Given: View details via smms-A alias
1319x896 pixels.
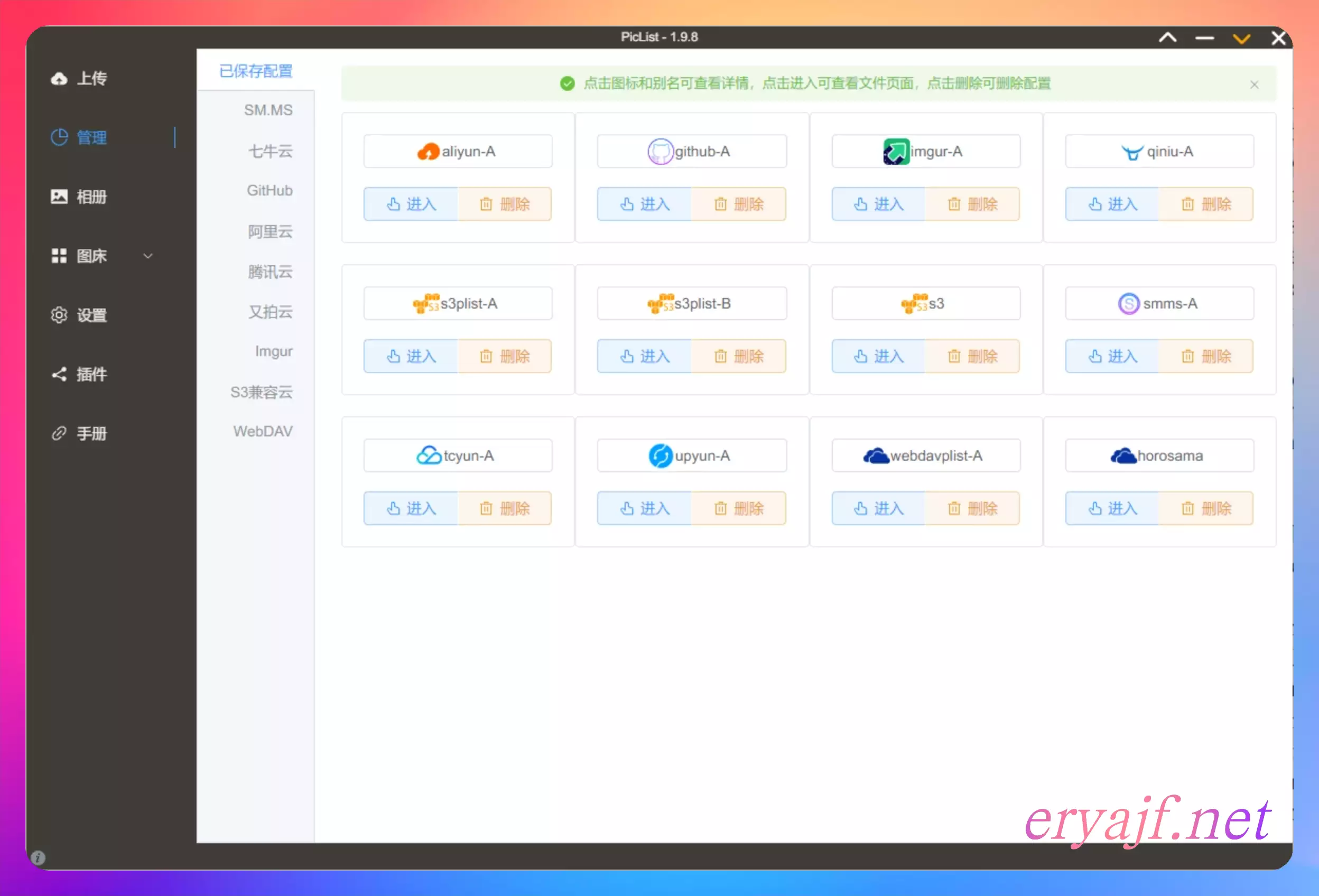Looking at the screenshot, I should pos(1171,304).
